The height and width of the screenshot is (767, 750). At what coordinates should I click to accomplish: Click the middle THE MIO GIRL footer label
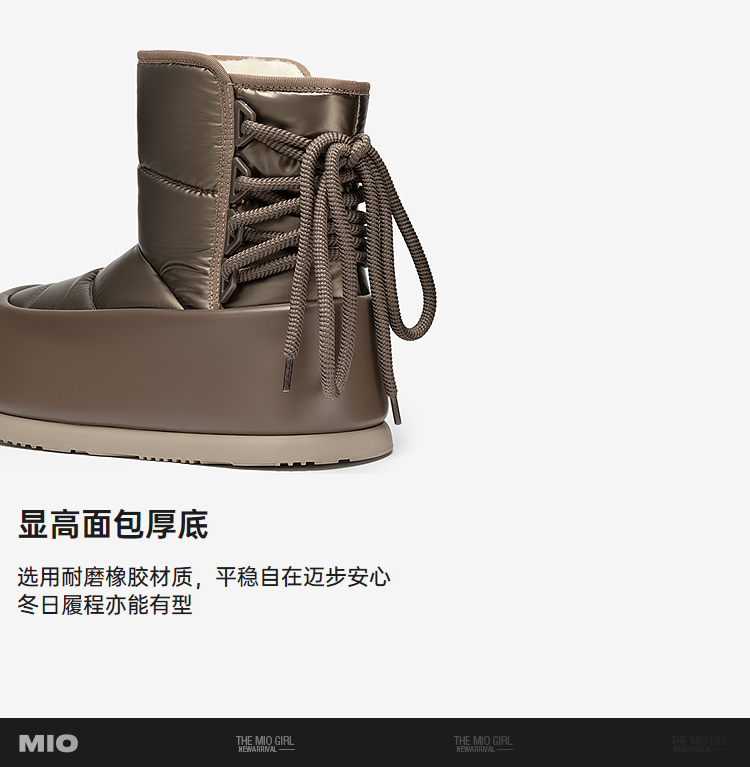point(483,744)
